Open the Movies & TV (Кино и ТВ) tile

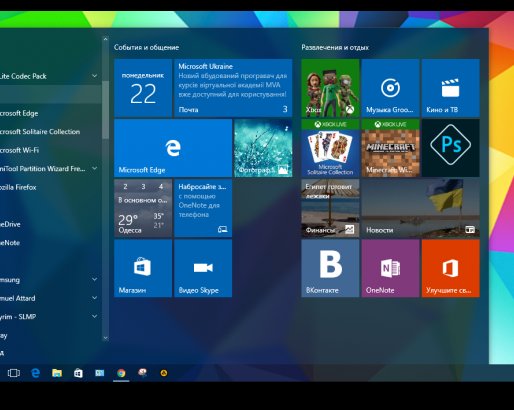pos(451,88)
